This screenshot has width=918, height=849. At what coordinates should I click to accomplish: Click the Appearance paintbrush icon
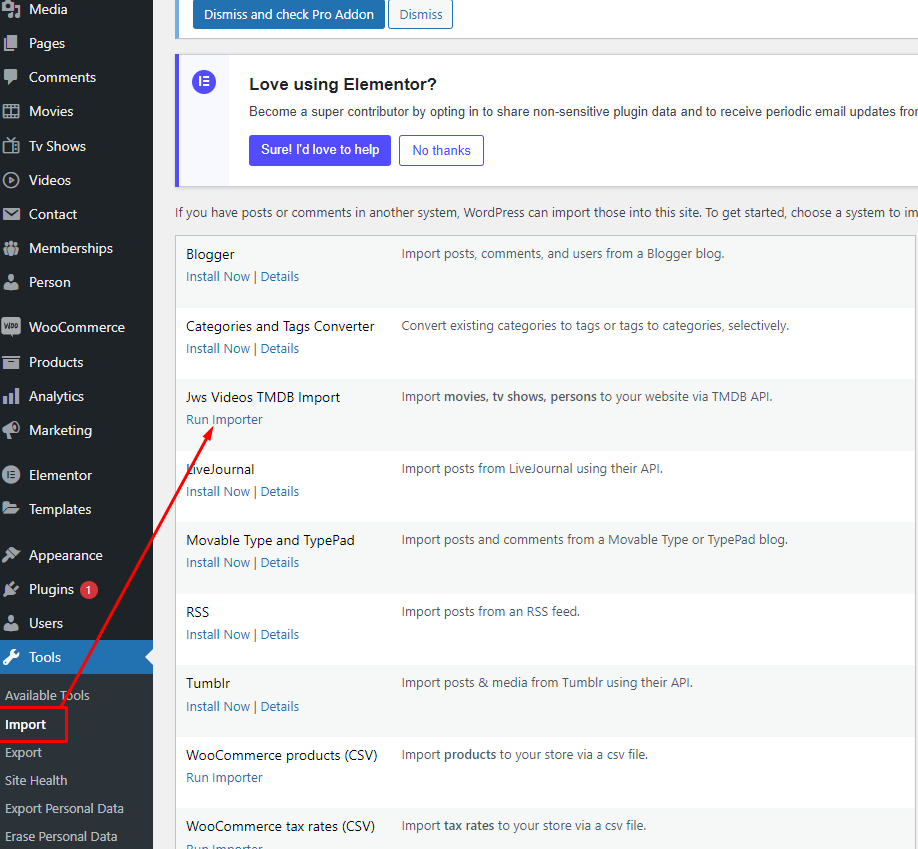tap(11, 554)
